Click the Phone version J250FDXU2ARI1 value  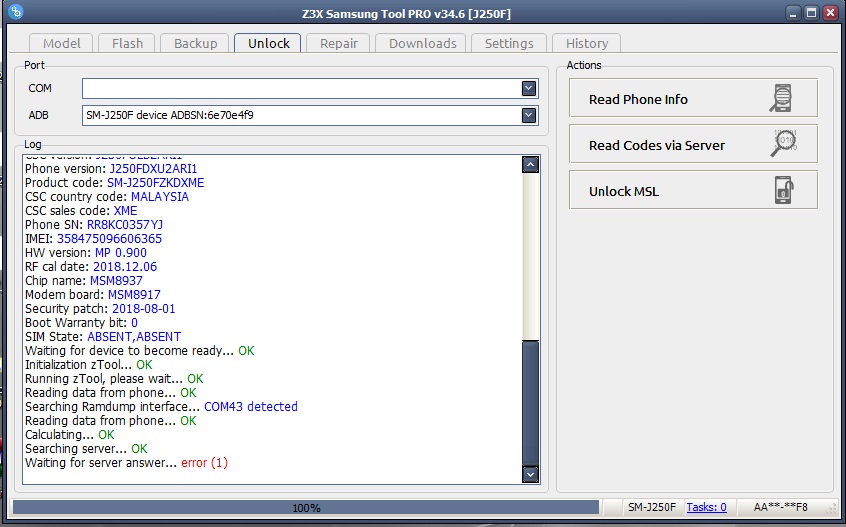pos(153,169)
